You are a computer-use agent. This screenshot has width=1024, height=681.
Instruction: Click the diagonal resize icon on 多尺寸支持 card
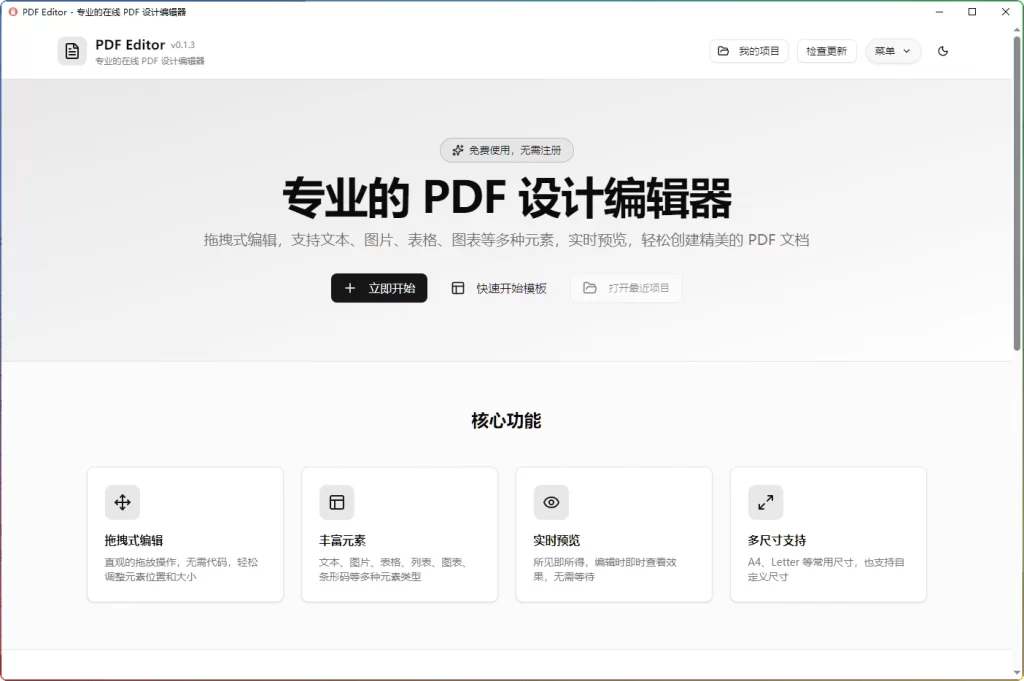[765, 502]
